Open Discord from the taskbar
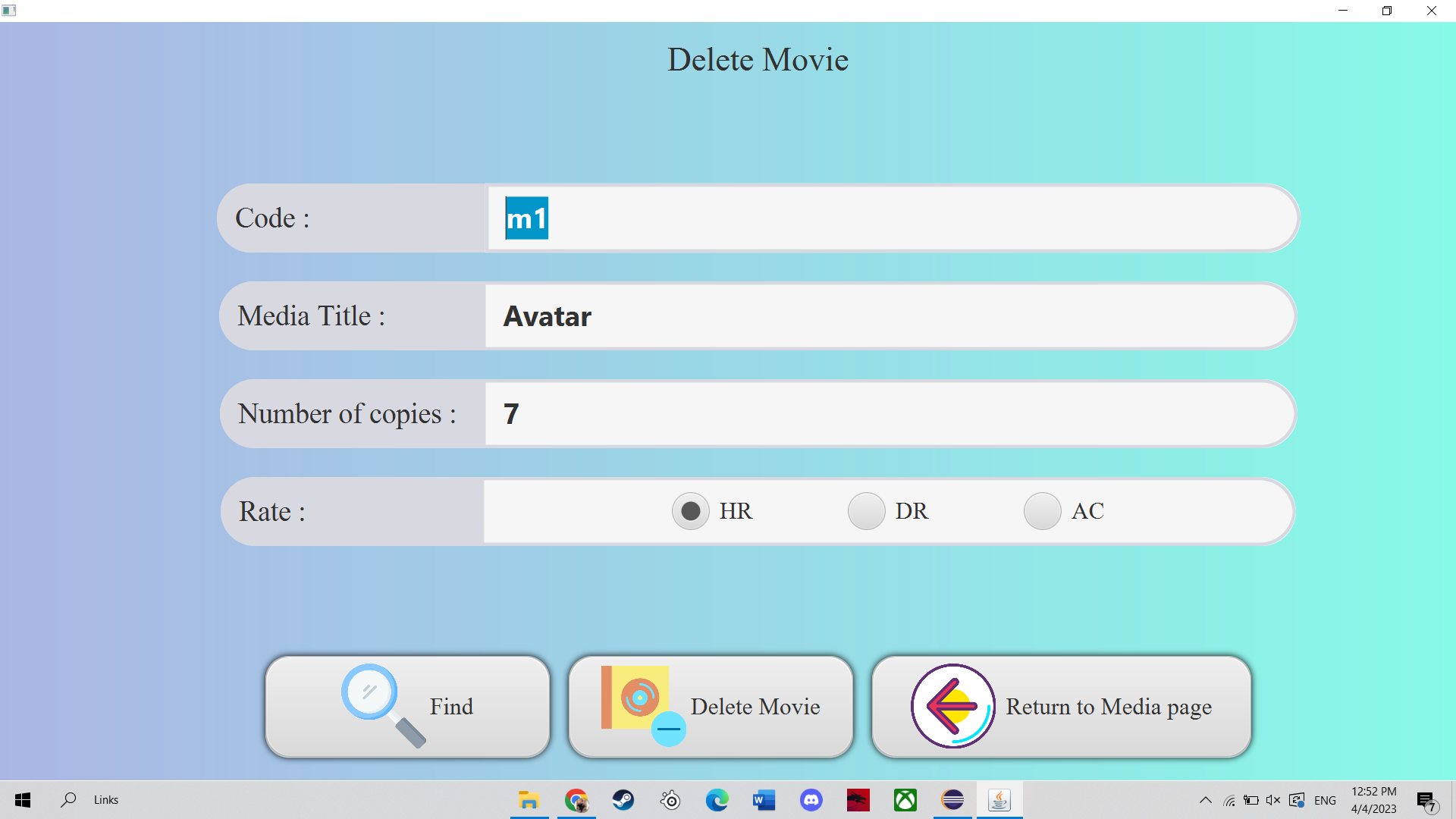This screenshot has width=1456, height=819. 811,800
